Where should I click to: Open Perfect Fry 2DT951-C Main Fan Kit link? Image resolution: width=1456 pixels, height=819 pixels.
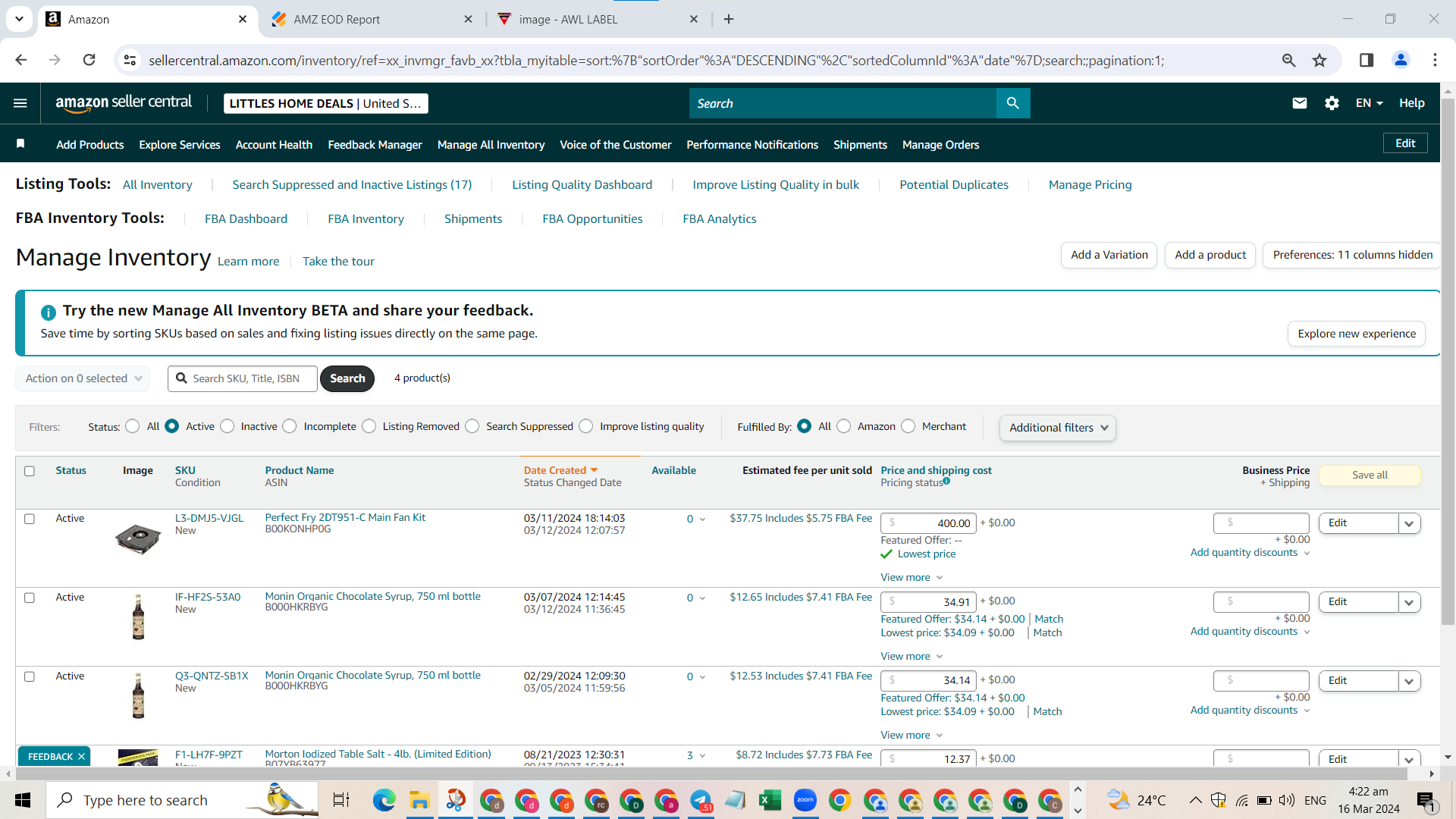pos(345,517)
